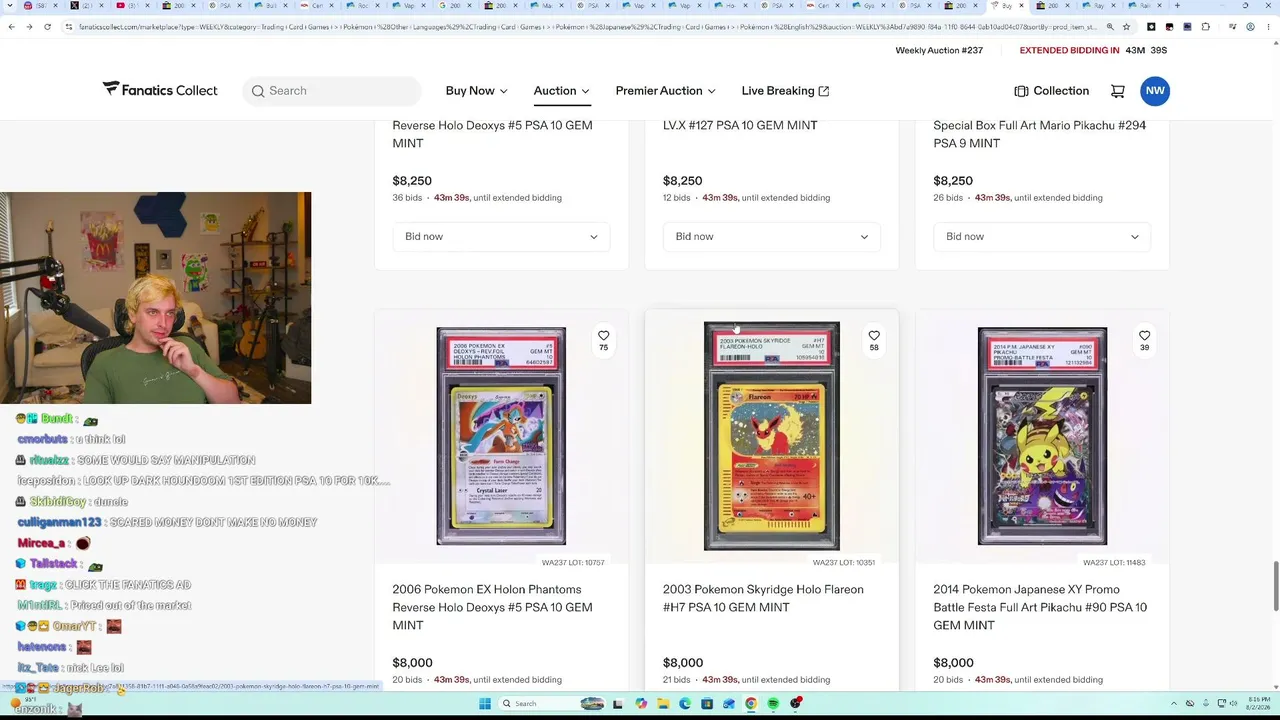Switch to Google Chrome in the taskbar
This screenshot has width=1280, height=720.
pyautogui.click(x=751, y=704)
